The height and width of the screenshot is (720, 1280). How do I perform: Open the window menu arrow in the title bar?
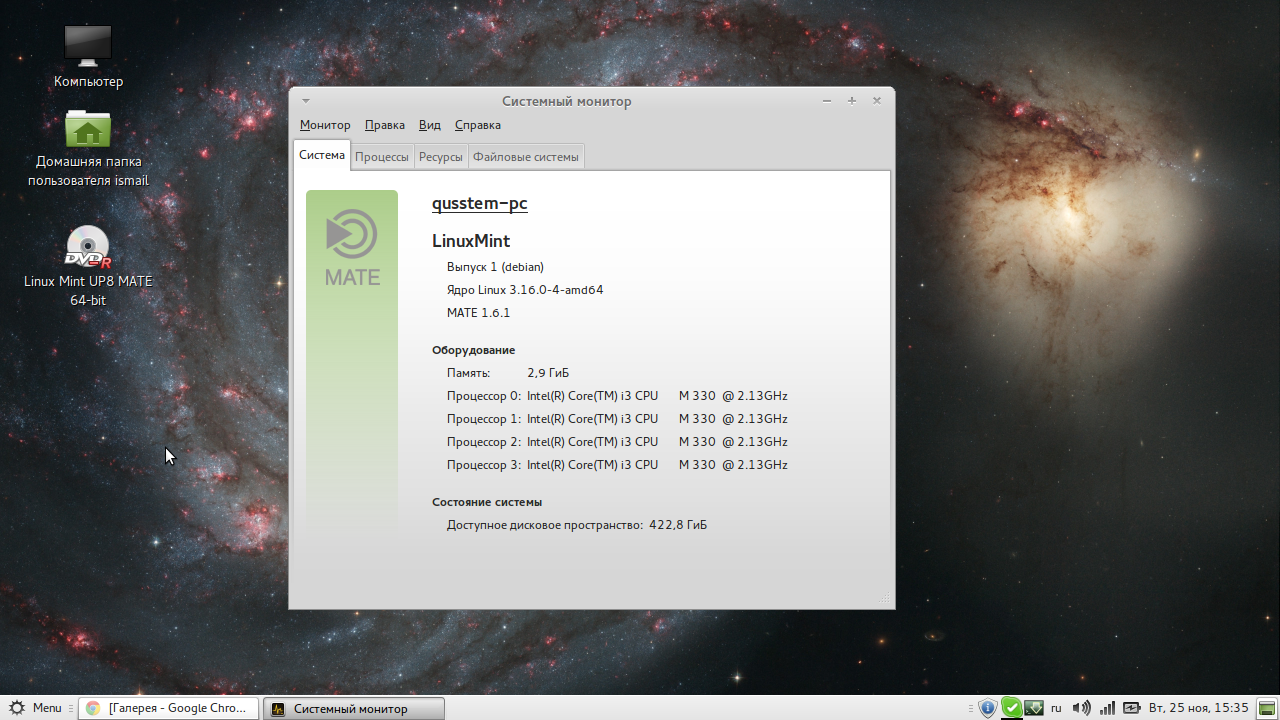click(306, 101)
